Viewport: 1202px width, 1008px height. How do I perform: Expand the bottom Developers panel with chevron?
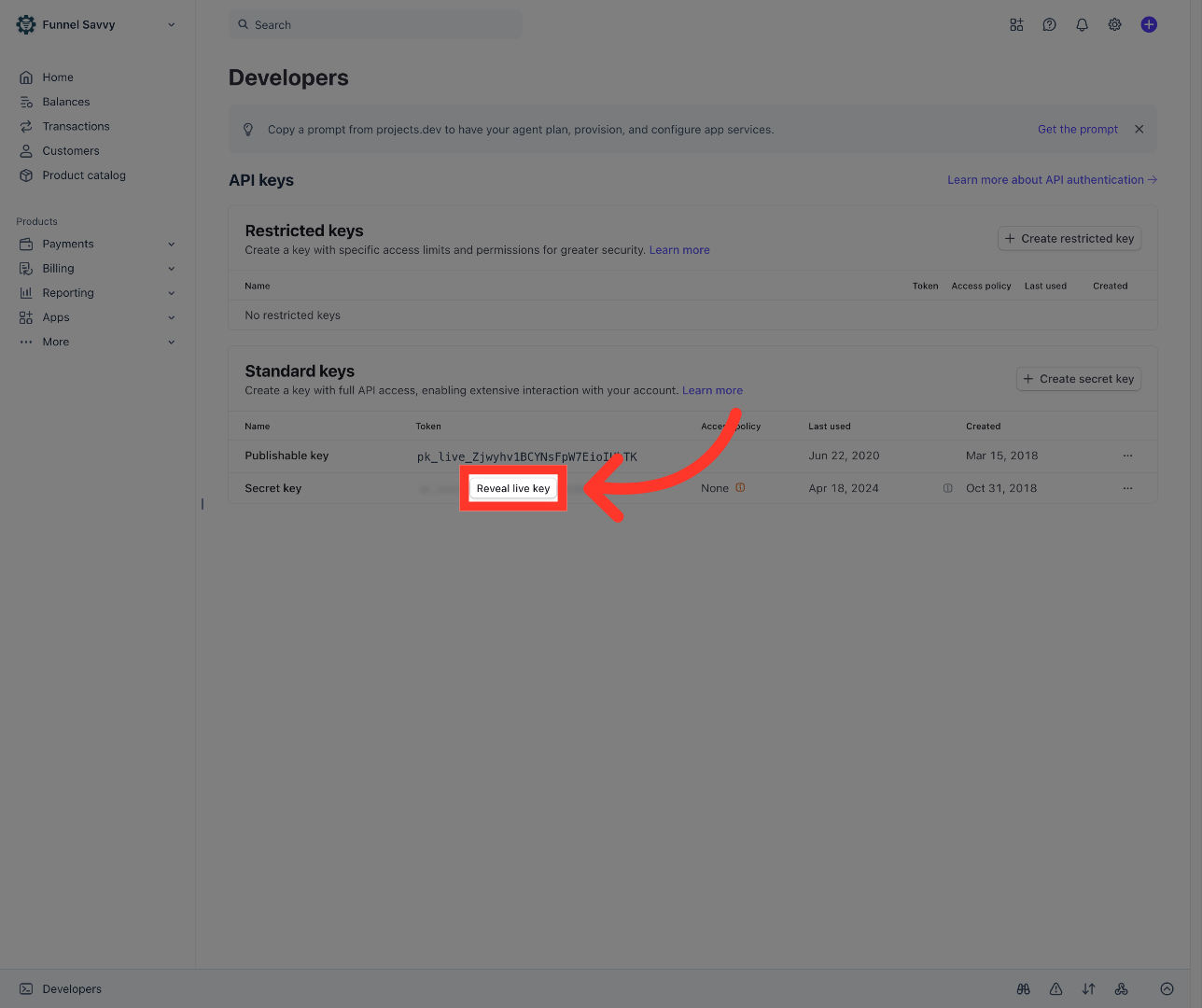pos(1167,989)
